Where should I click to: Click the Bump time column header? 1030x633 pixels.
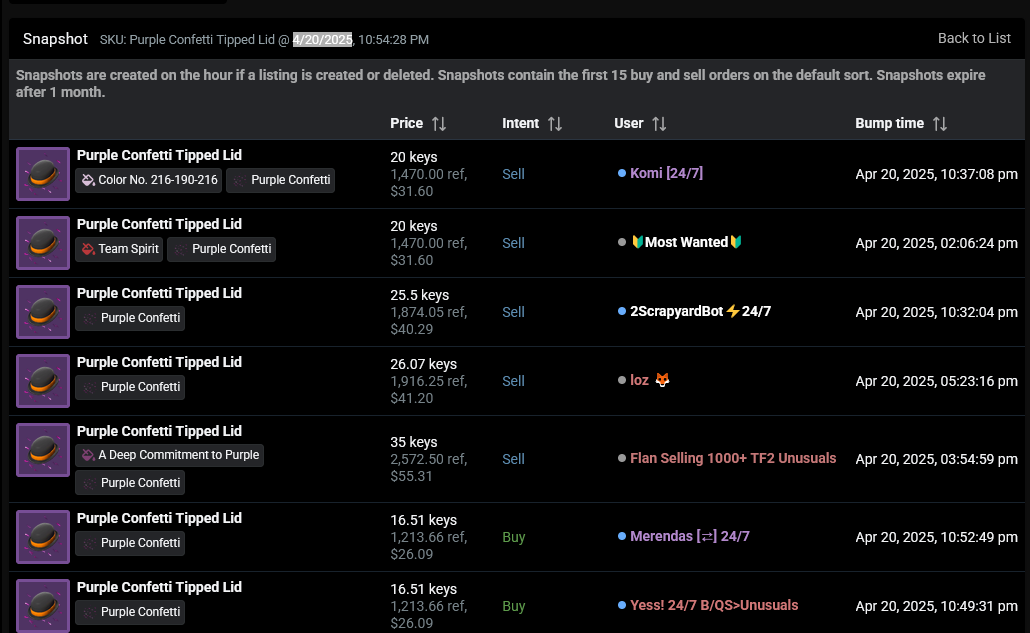889,123
